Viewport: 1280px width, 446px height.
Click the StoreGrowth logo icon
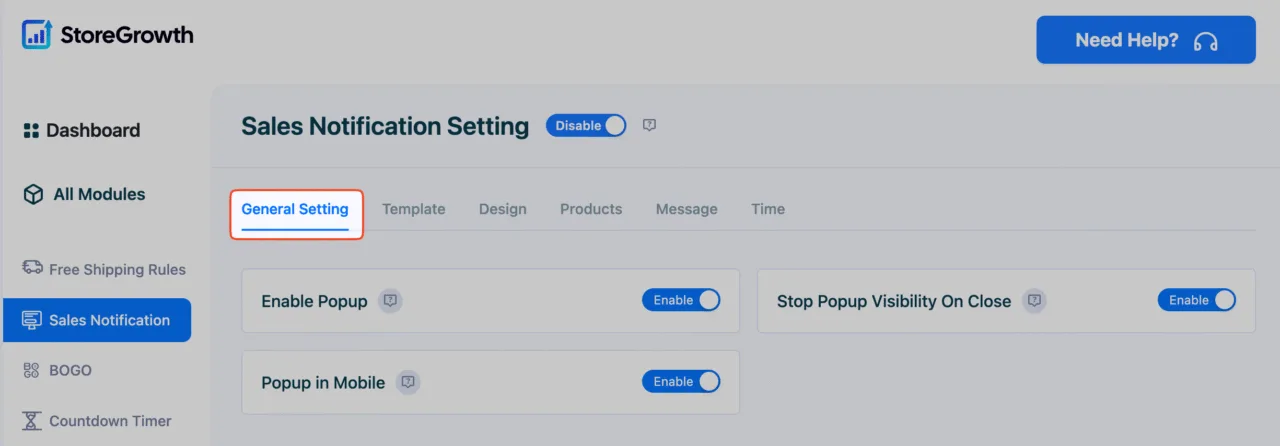pyautogui.click(x=37, y=34)
